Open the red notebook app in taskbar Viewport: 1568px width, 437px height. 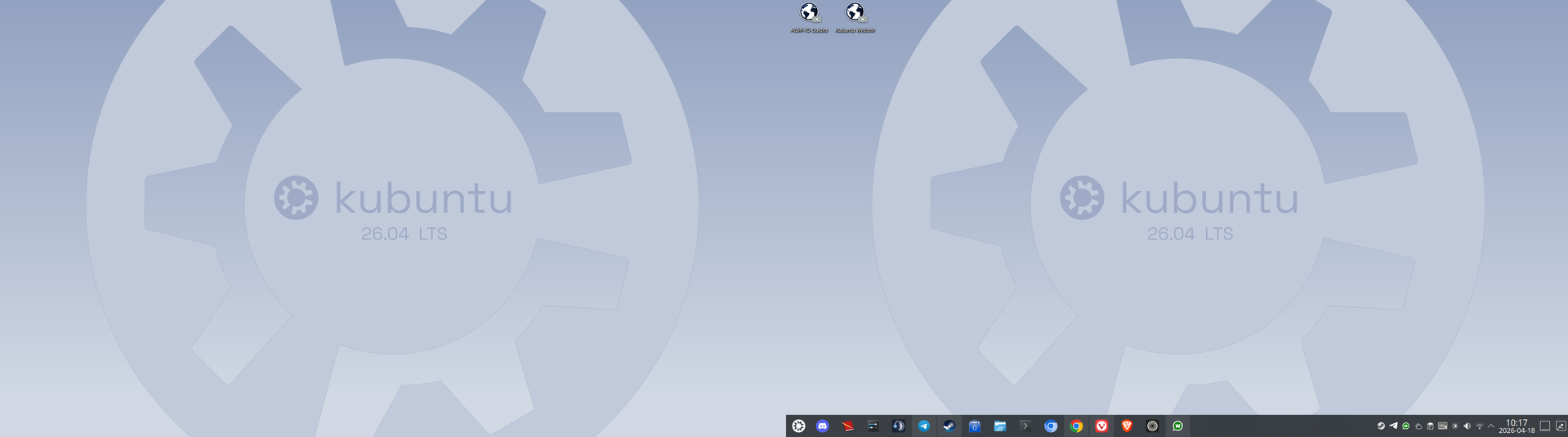[848, 426]
